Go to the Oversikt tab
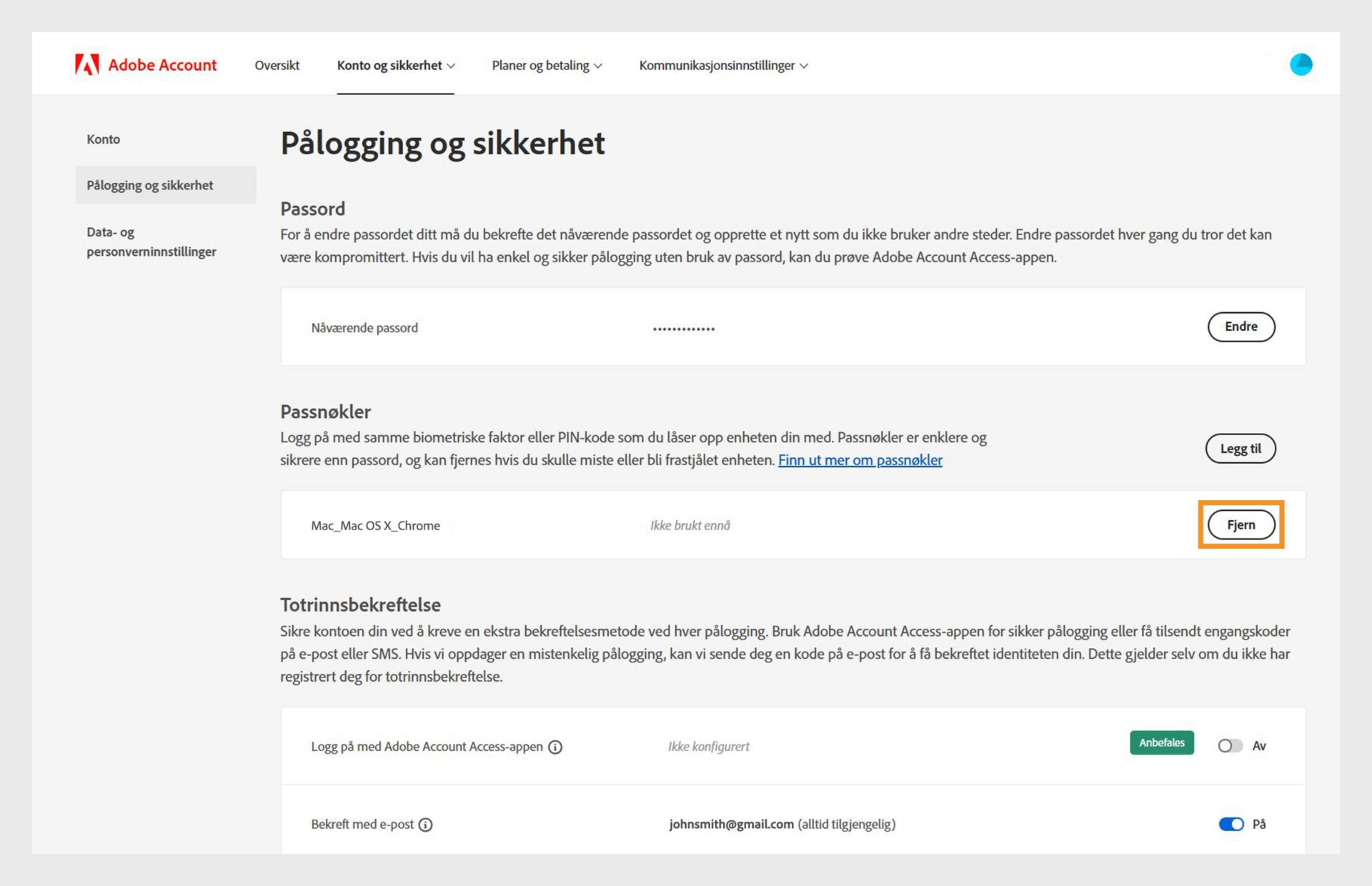Screen dimensions: 1372x886 click(277, 65)
